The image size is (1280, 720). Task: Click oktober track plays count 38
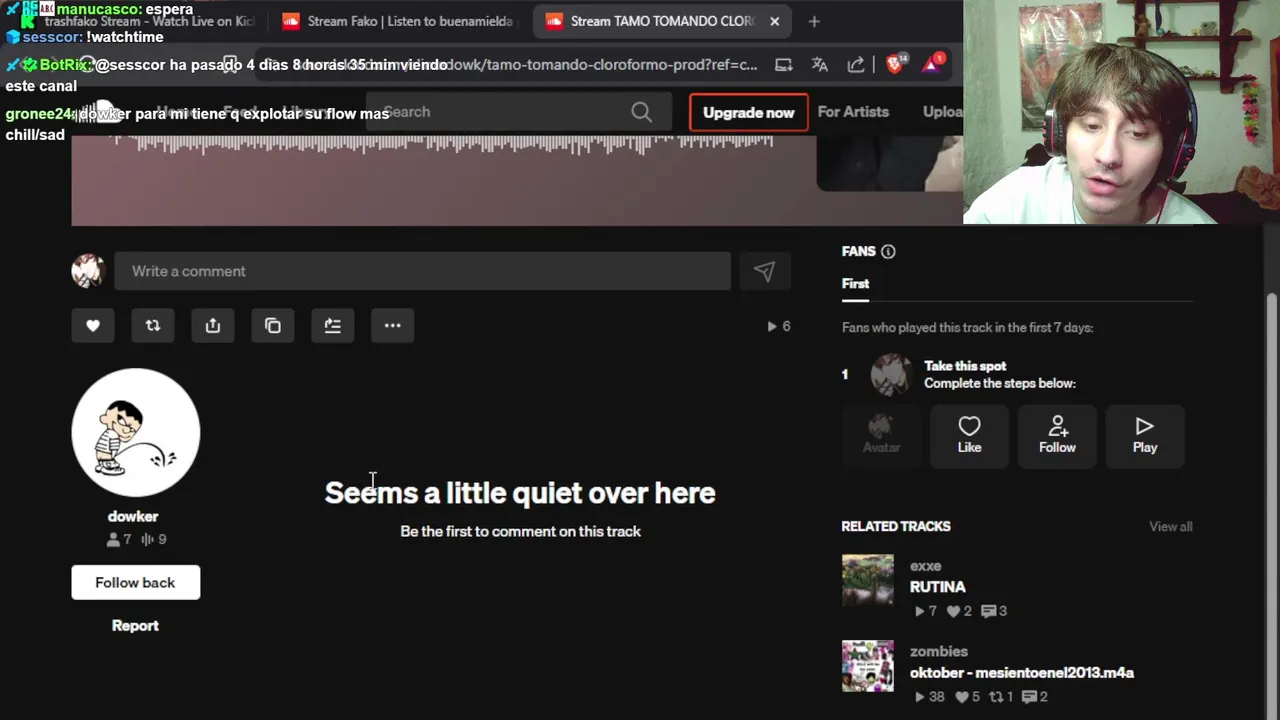(x=929, y=697)
